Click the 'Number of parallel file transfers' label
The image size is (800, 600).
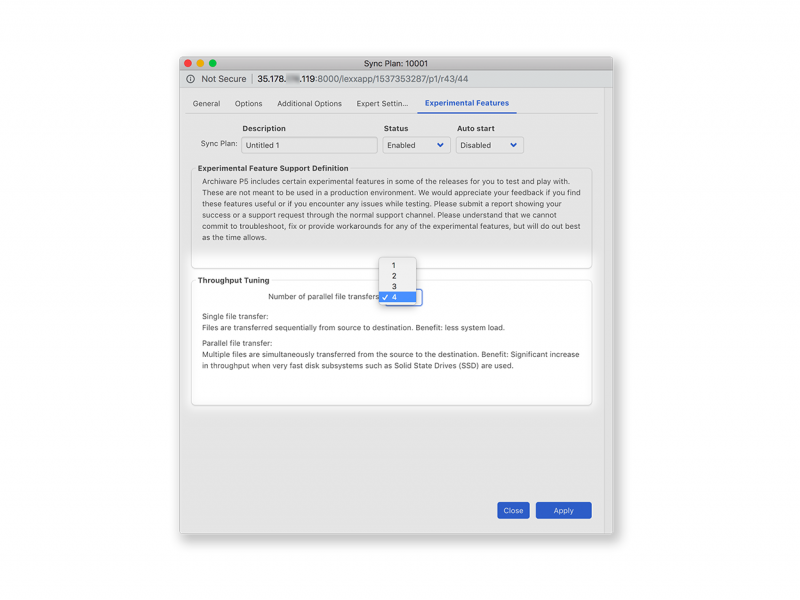tap(323, 296)
